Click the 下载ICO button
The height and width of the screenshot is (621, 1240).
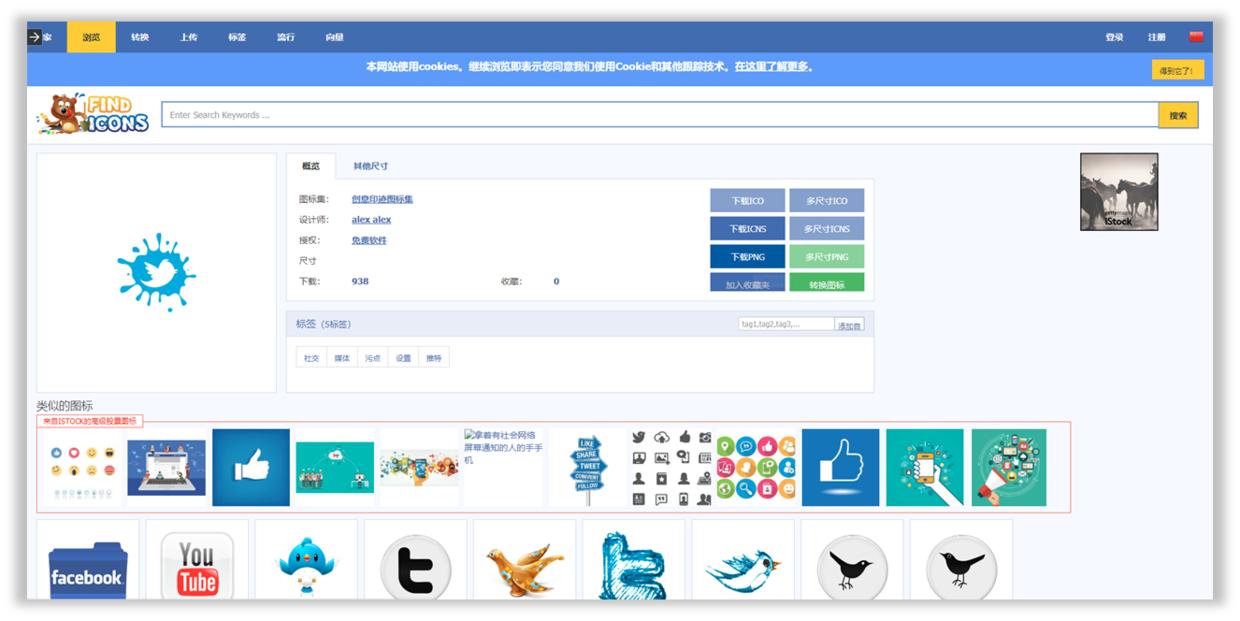(747, 201)
